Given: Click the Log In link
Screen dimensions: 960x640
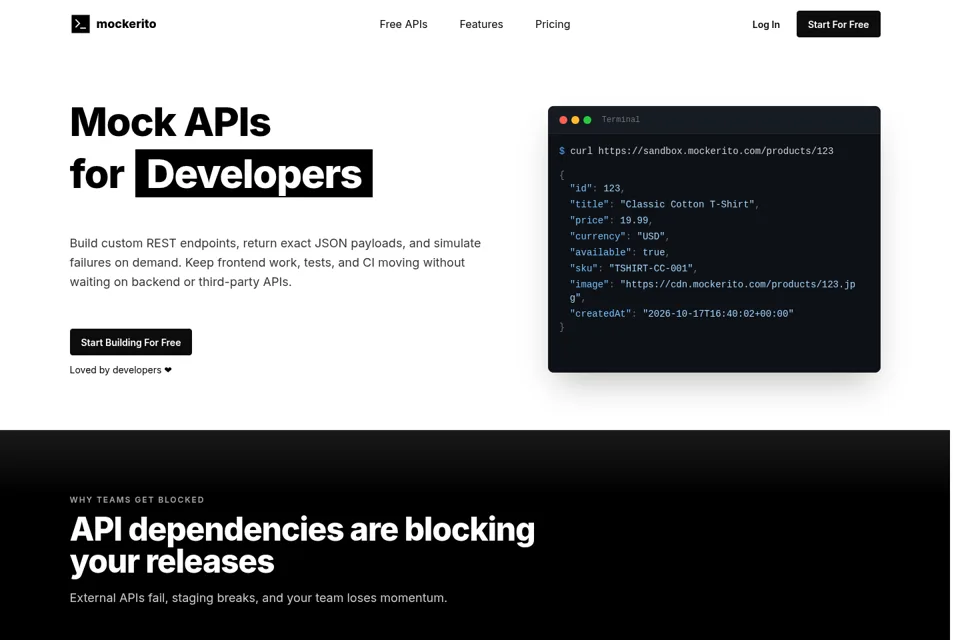Looking at the screenshot, I should pos(766,24).
